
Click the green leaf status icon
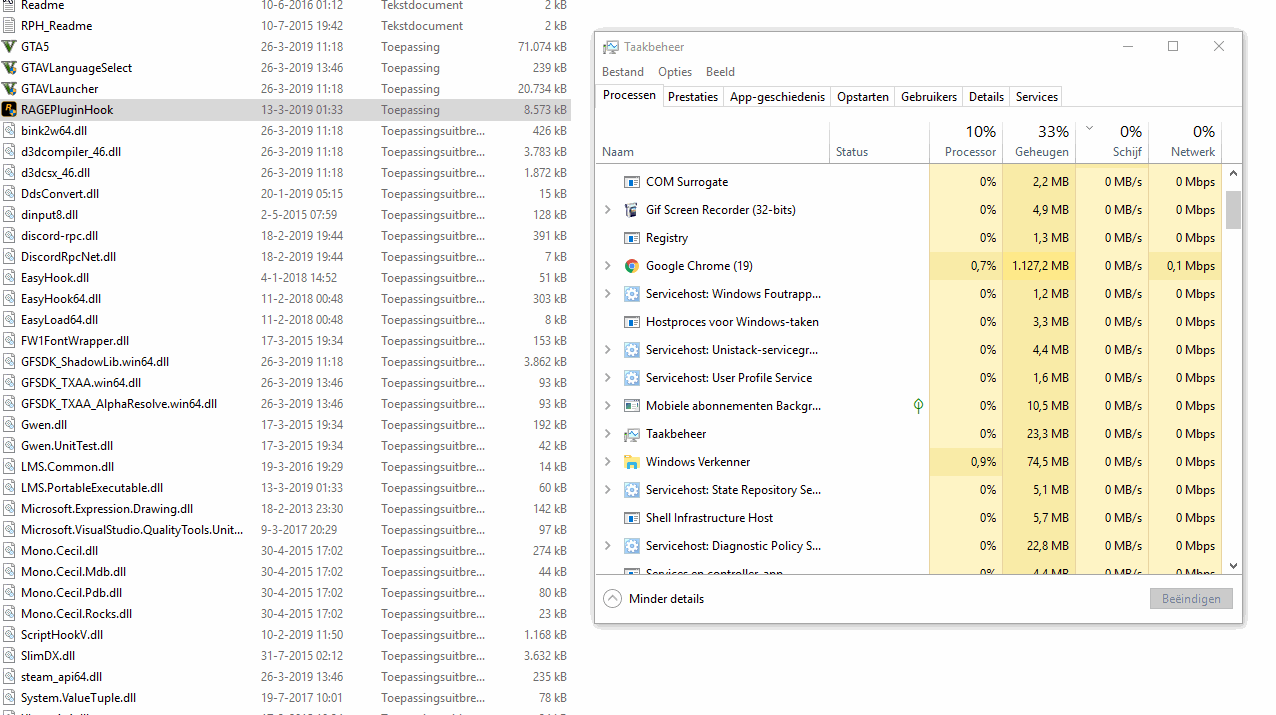coord(918,406)
